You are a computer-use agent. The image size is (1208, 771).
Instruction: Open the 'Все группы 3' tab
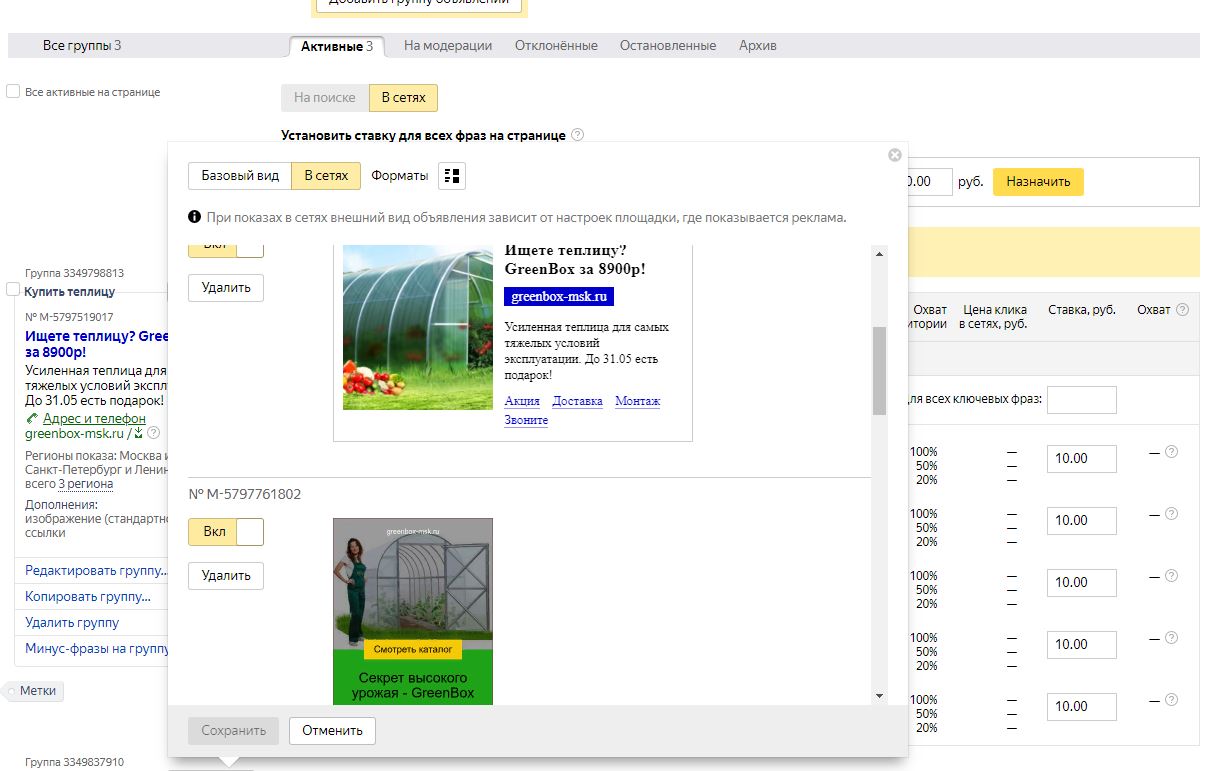click(x=82, y=46)
